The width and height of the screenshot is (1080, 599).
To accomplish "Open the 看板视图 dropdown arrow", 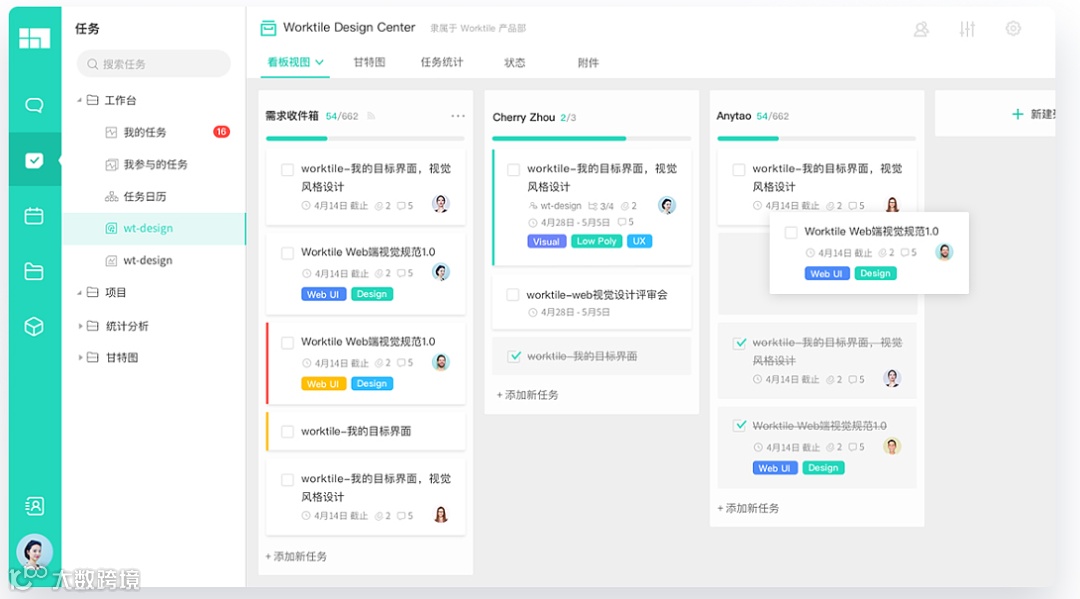I will click(x=320, y=62).
